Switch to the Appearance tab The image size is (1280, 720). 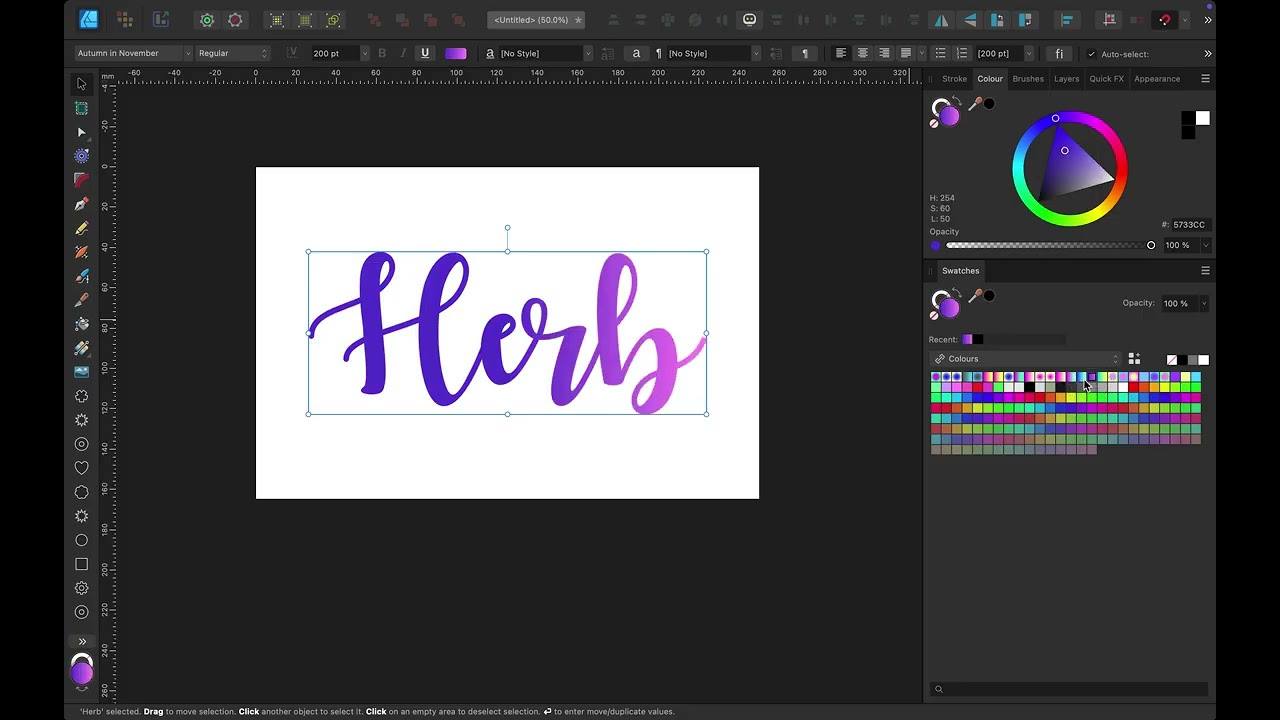click(1157, 79)
